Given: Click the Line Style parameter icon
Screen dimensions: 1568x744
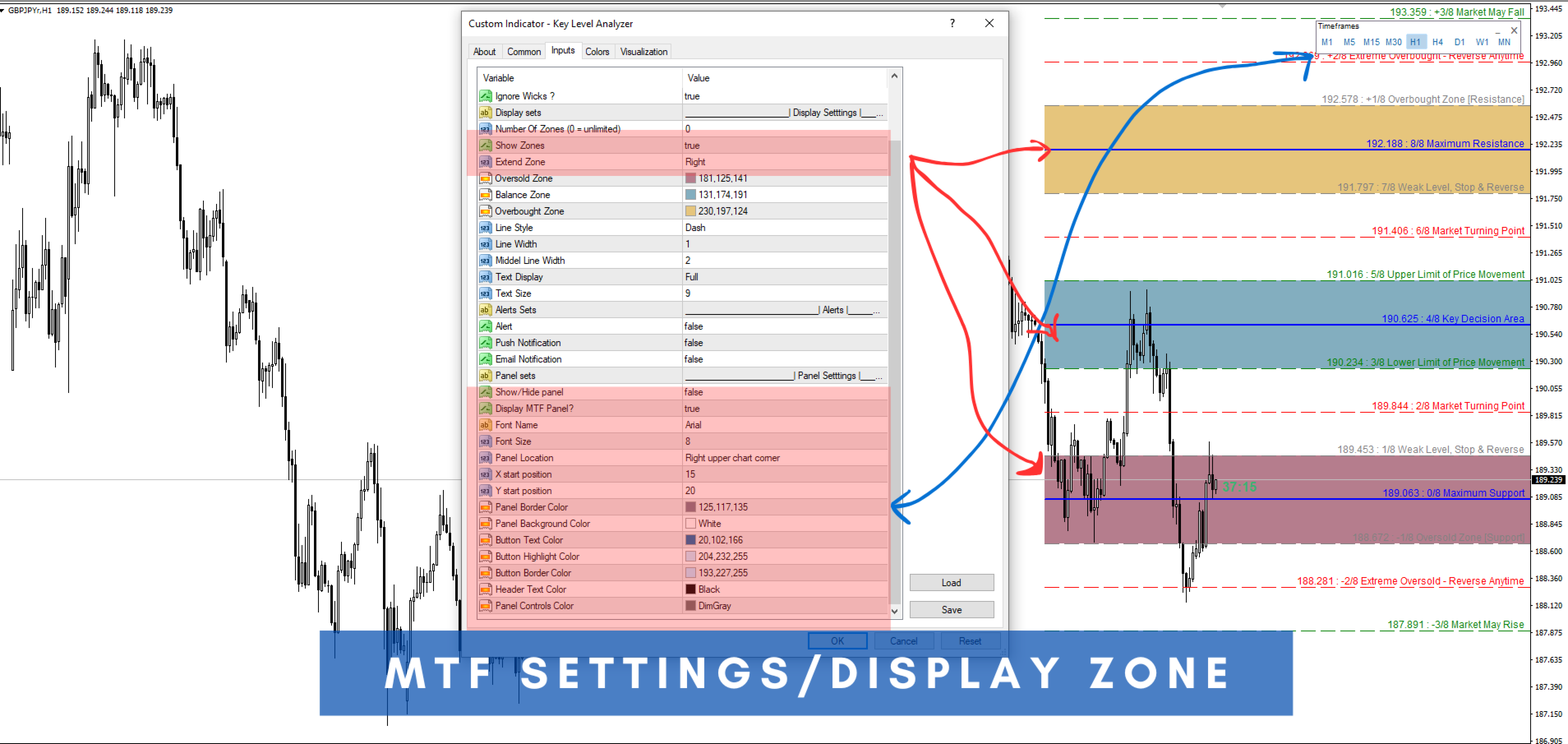Looking at the screenshot, I should coord(485,228).
